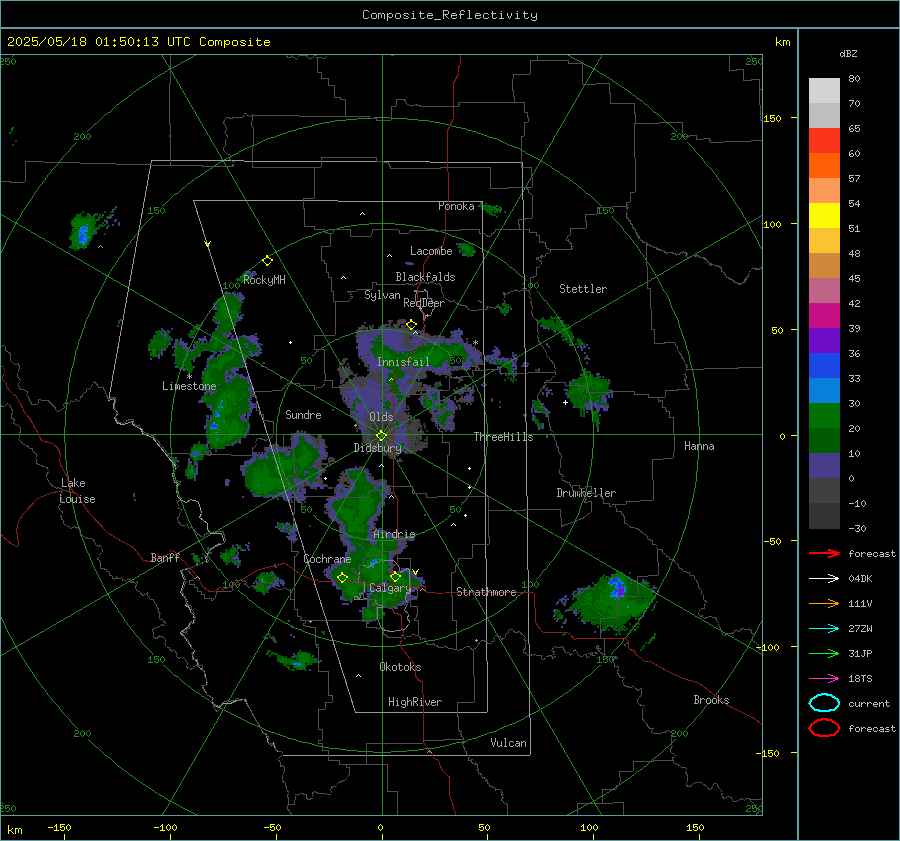Click the red 60-65 dBZ swatch
The width and height of the screenshot is (900, 841).
pos(824,141)
